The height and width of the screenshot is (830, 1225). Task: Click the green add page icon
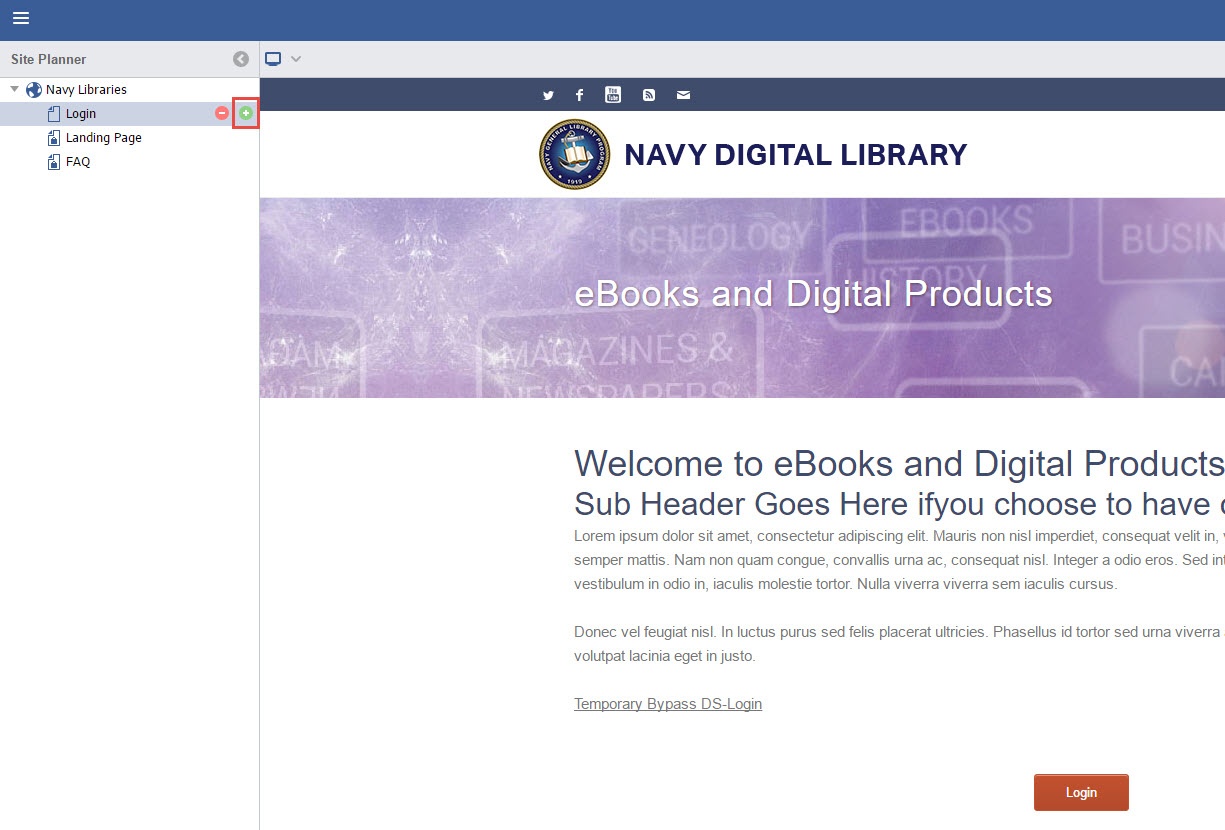(246, 114)
